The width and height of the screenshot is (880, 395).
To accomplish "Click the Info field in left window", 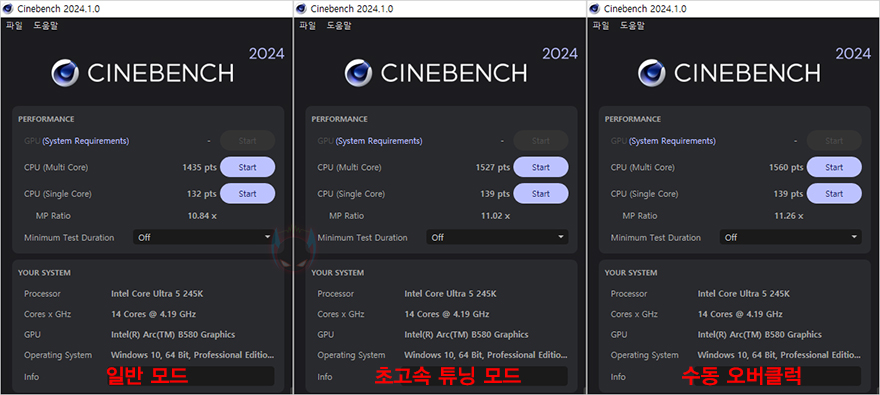I will click(x=192, y=376).
